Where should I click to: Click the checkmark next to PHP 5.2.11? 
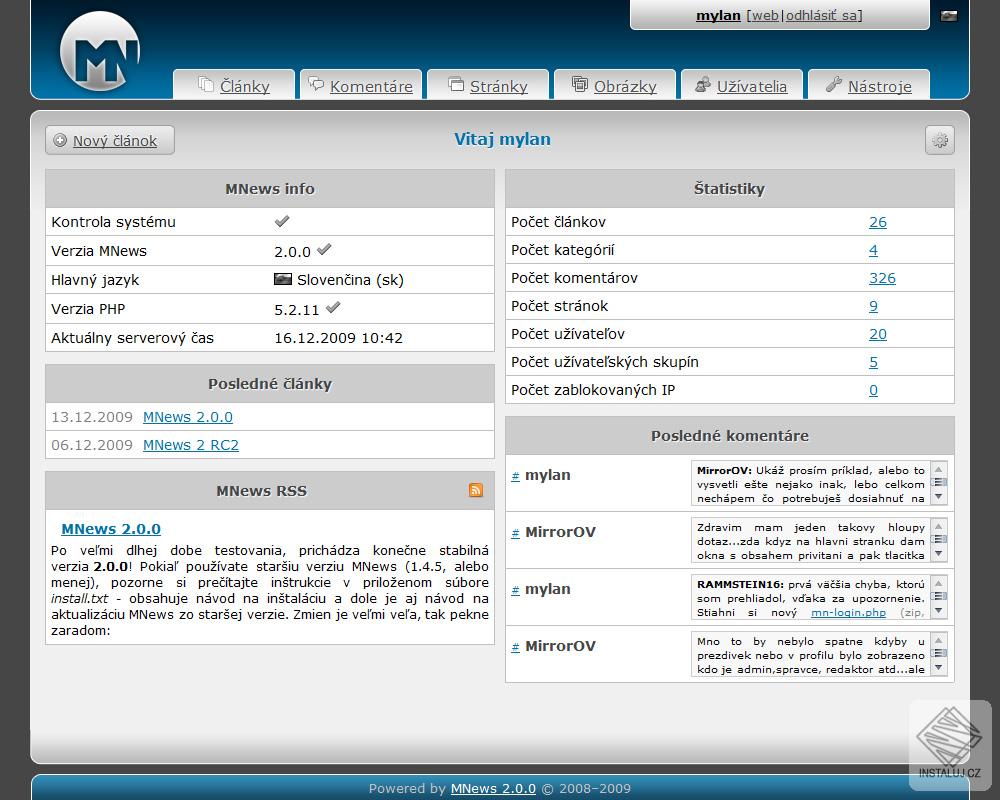pyautogui.click(x=333, y=307)
